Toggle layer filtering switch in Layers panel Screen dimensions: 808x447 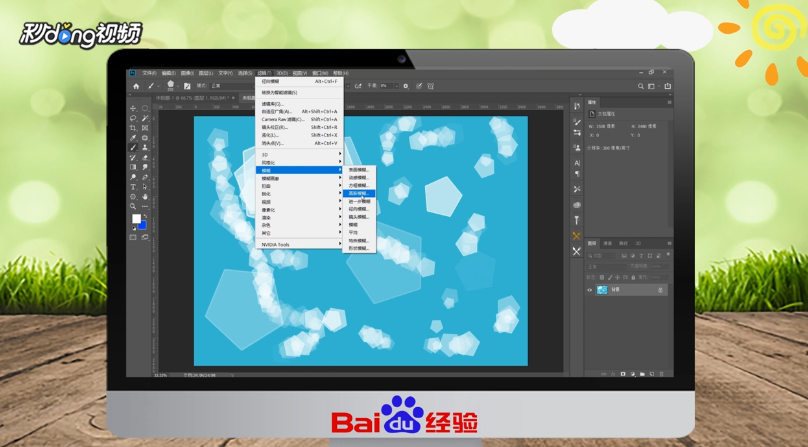pos(668,255)
